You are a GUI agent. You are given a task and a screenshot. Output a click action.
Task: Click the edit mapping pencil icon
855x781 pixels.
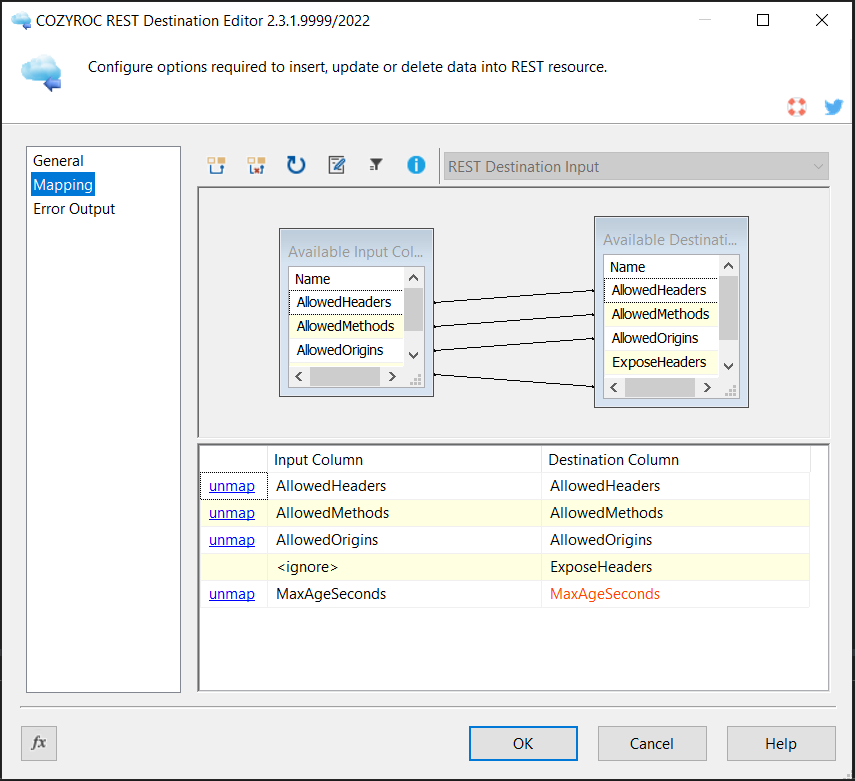click(337, 166)
